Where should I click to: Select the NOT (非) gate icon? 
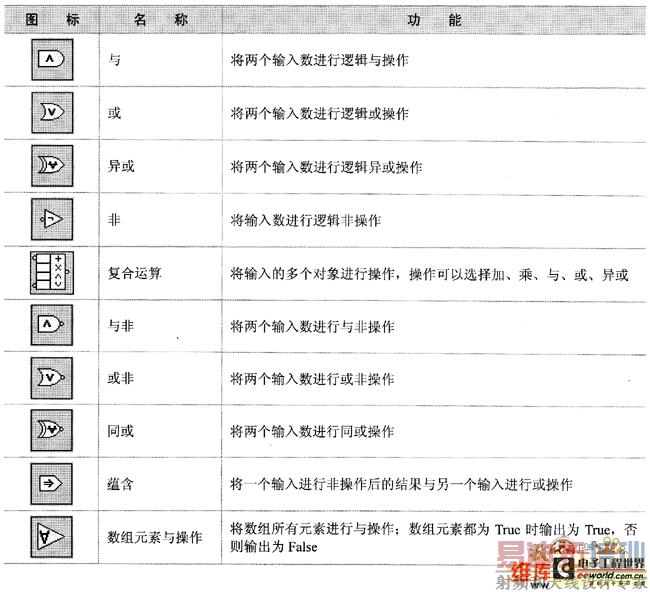(x=52, y=219)
